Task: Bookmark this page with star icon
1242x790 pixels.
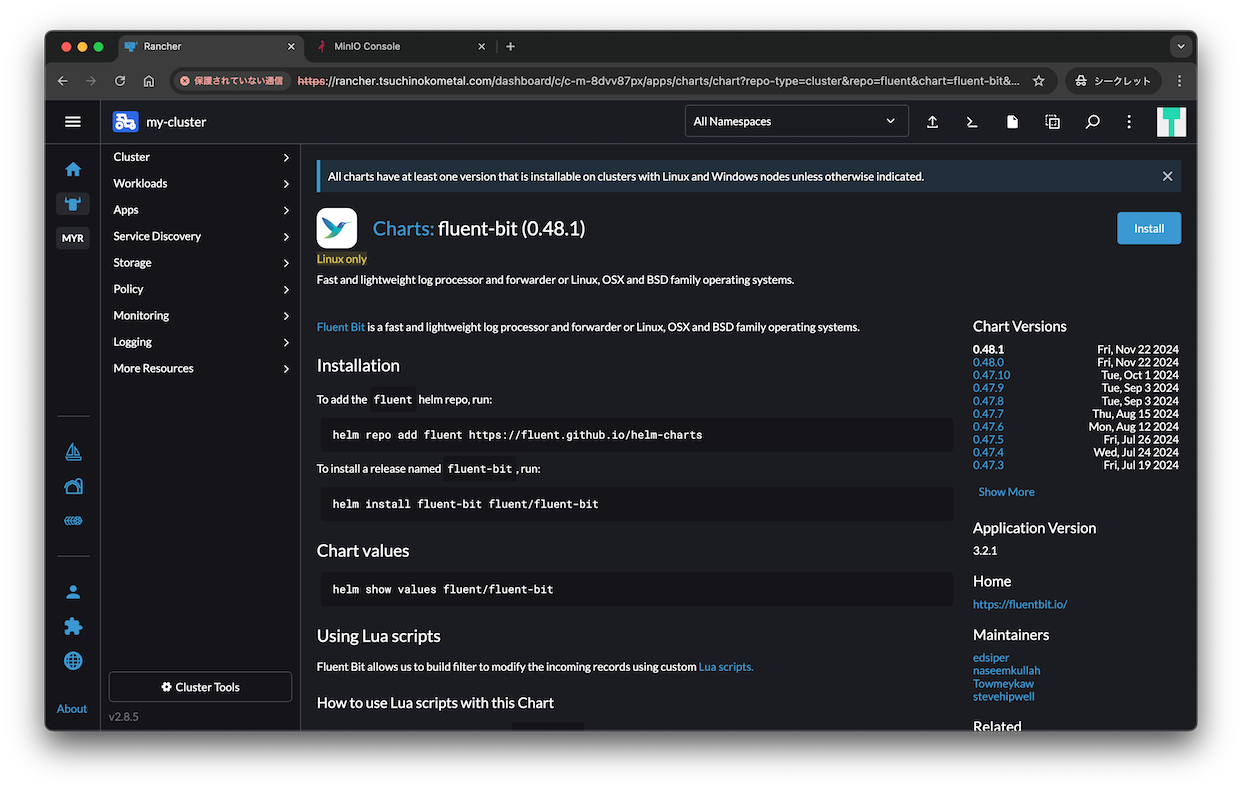Action: pos(1039,81)
